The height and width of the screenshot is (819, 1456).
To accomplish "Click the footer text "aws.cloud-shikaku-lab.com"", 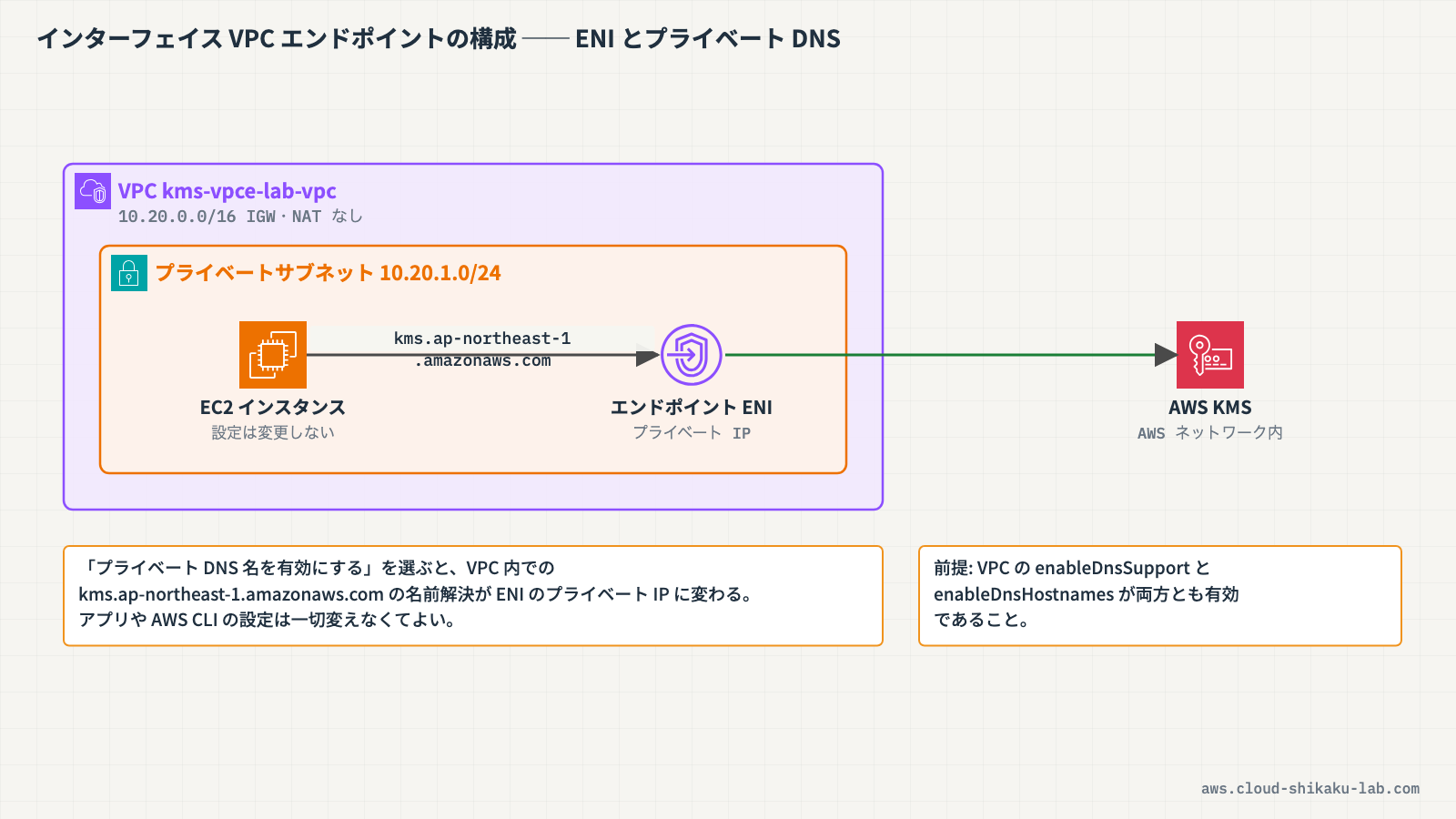I will click(1310, 789).
